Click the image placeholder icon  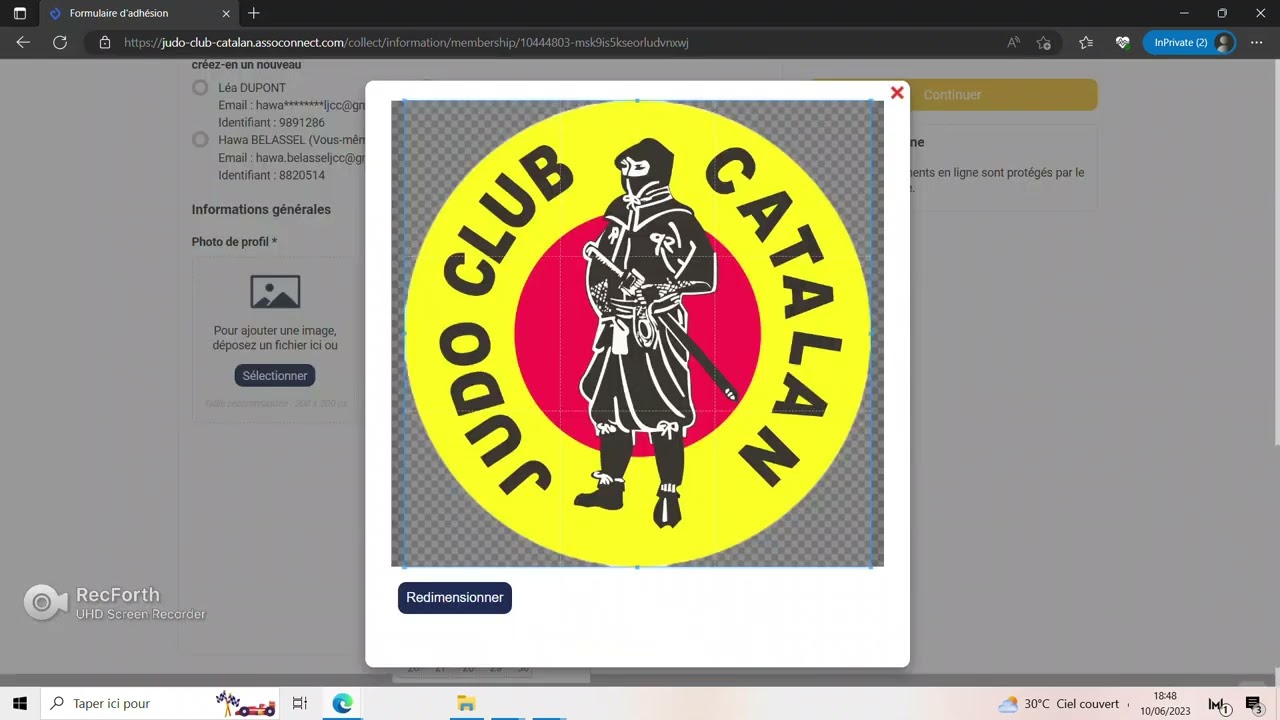click(x=275, y=291)
